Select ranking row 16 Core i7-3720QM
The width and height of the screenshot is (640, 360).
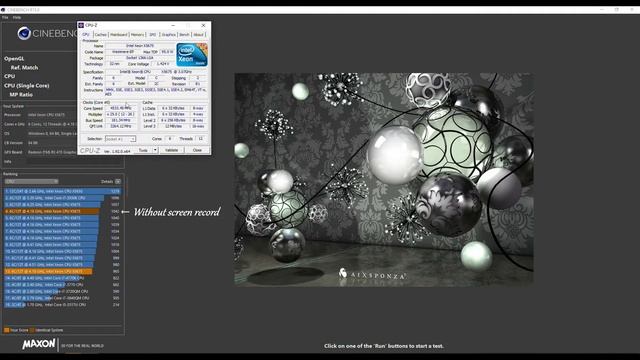63,291
